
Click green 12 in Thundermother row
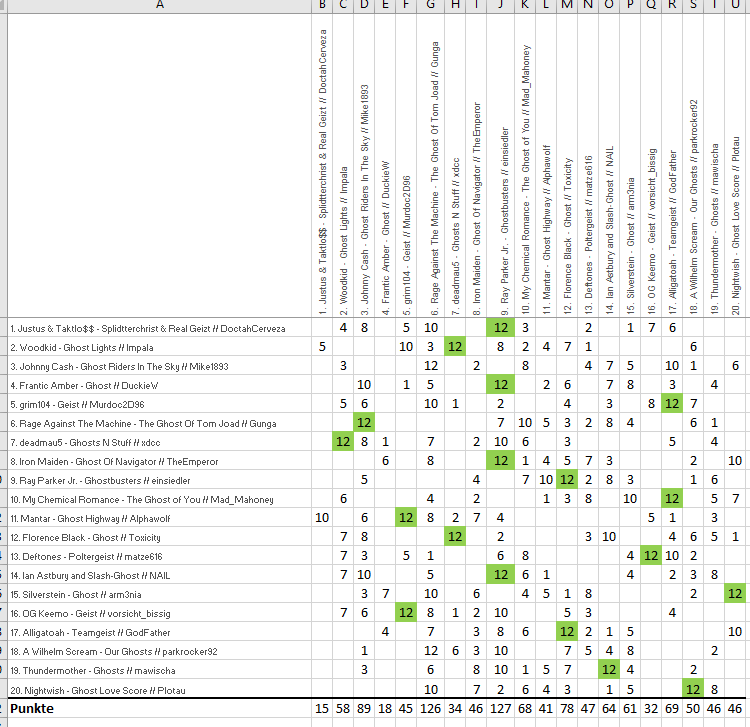tap(609, 670)
